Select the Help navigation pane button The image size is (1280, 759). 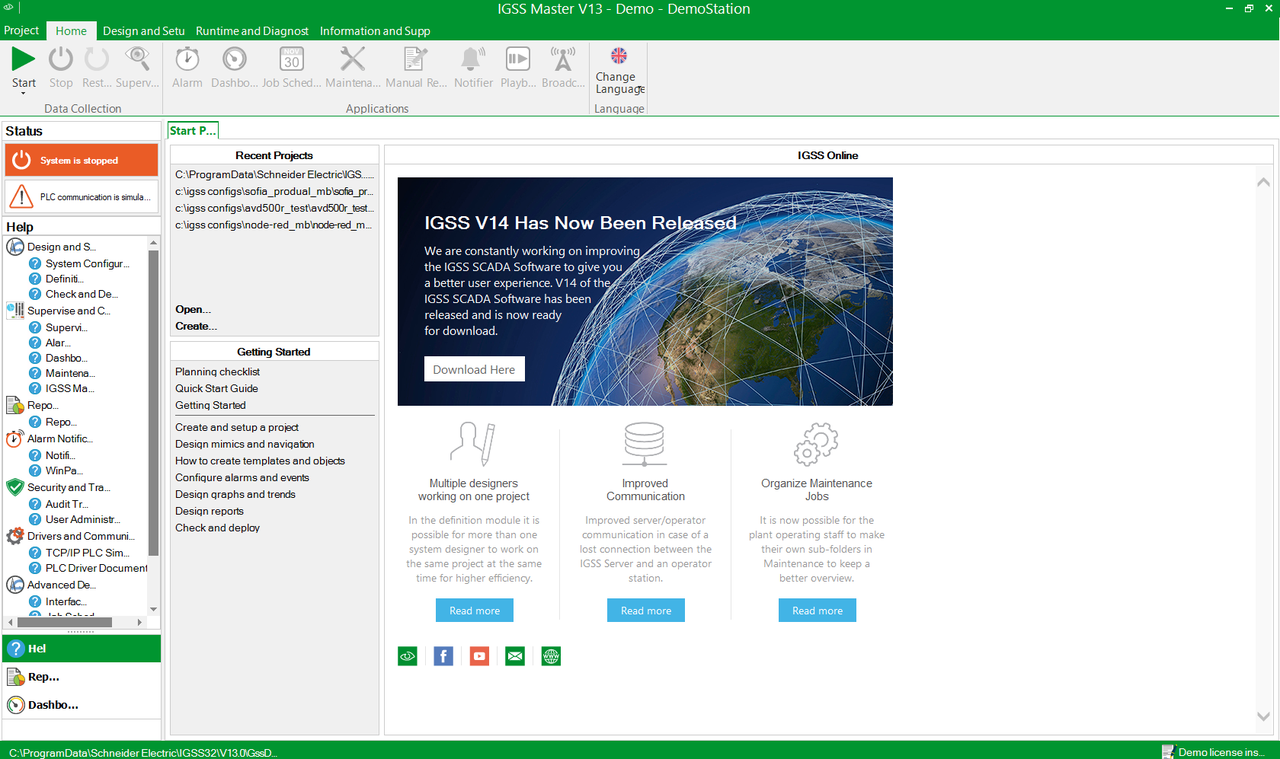[81, 648]
